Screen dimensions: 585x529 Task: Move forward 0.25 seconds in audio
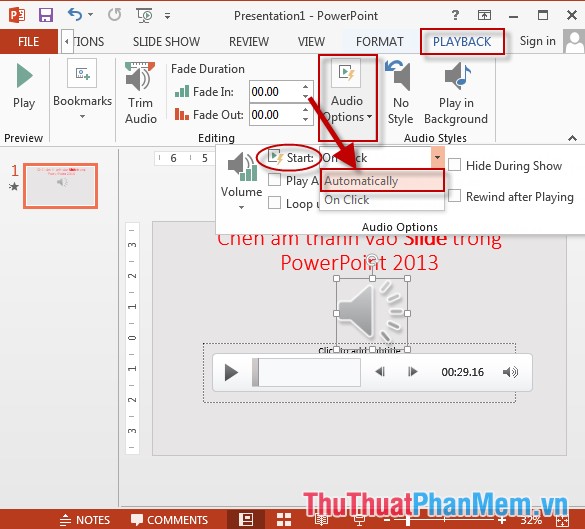pos(412,372)
